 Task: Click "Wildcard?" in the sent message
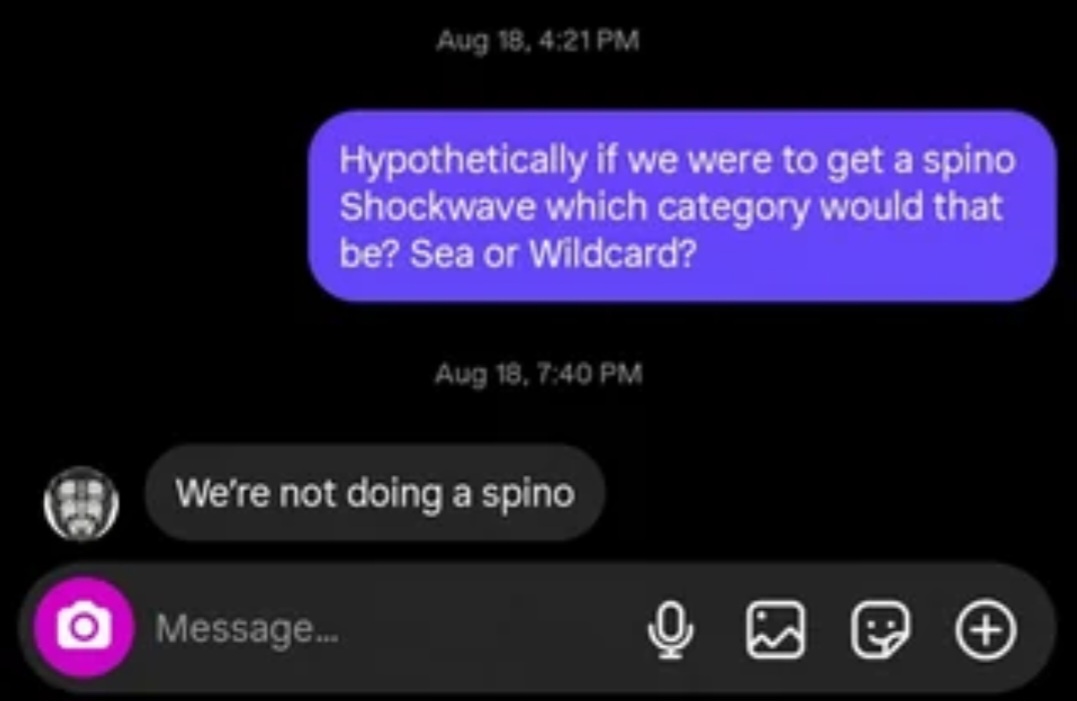[x=613, y=254]
